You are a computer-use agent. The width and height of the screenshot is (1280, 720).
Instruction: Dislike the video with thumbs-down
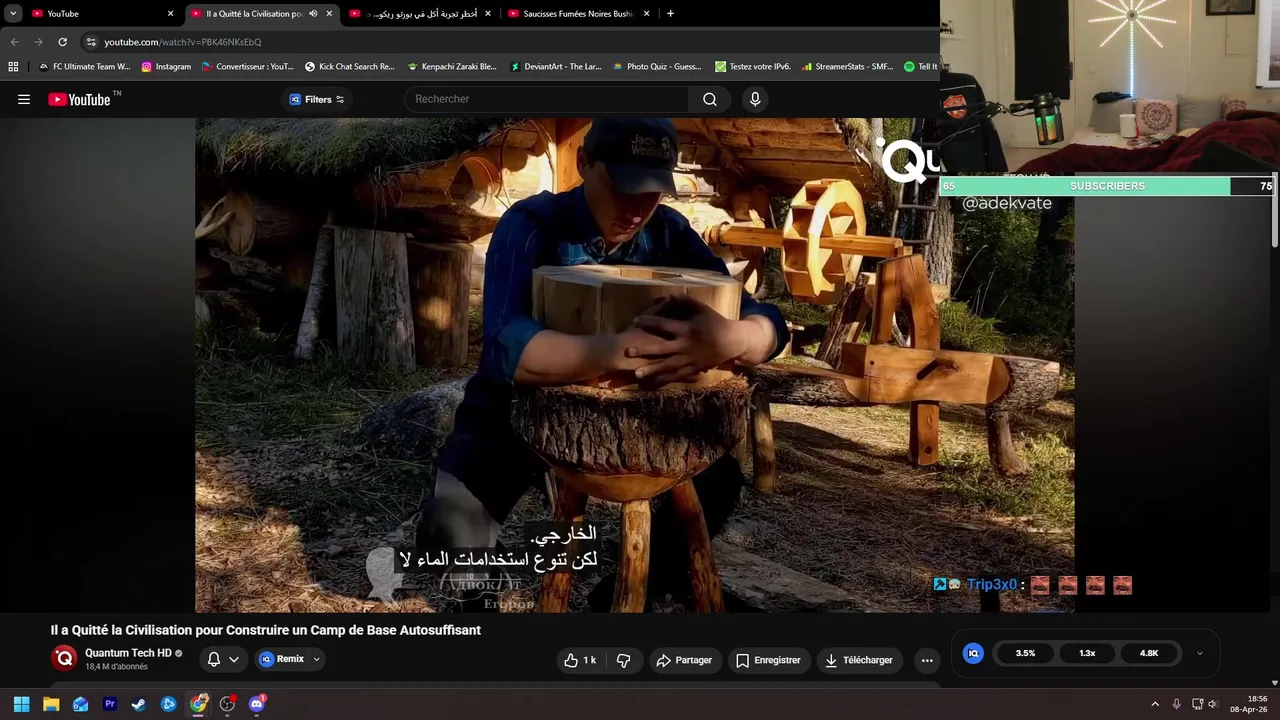tap(624, 660)
